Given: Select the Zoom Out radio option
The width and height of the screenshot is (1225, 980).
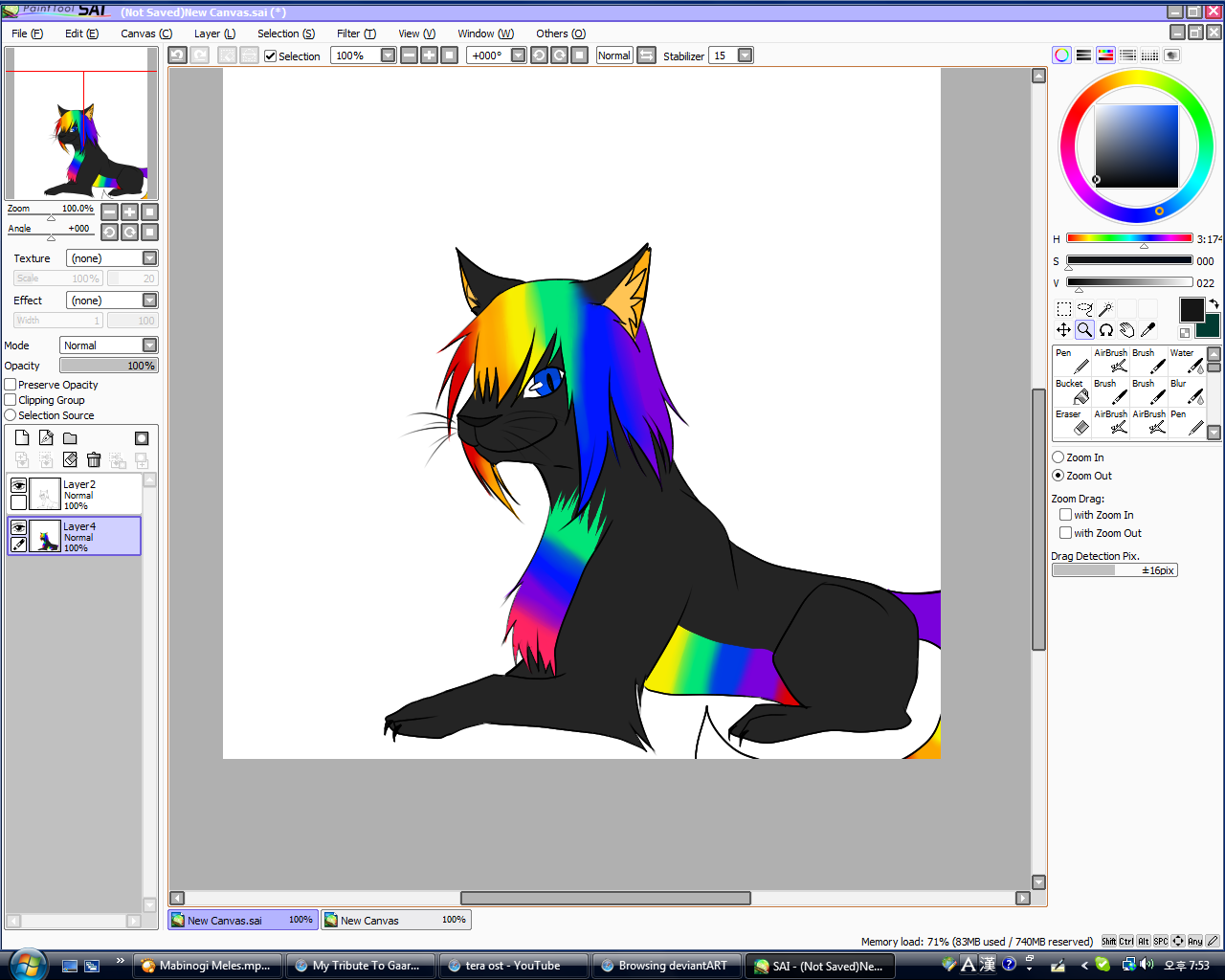Looking at the screenshot, I should click(1058, 476).
